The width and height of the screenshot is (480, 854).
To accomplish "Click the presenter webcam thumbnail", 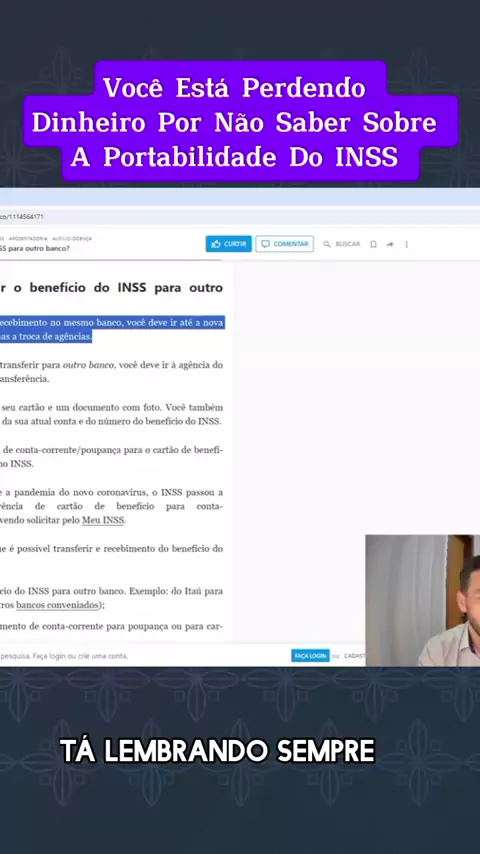I will point(422,600).
